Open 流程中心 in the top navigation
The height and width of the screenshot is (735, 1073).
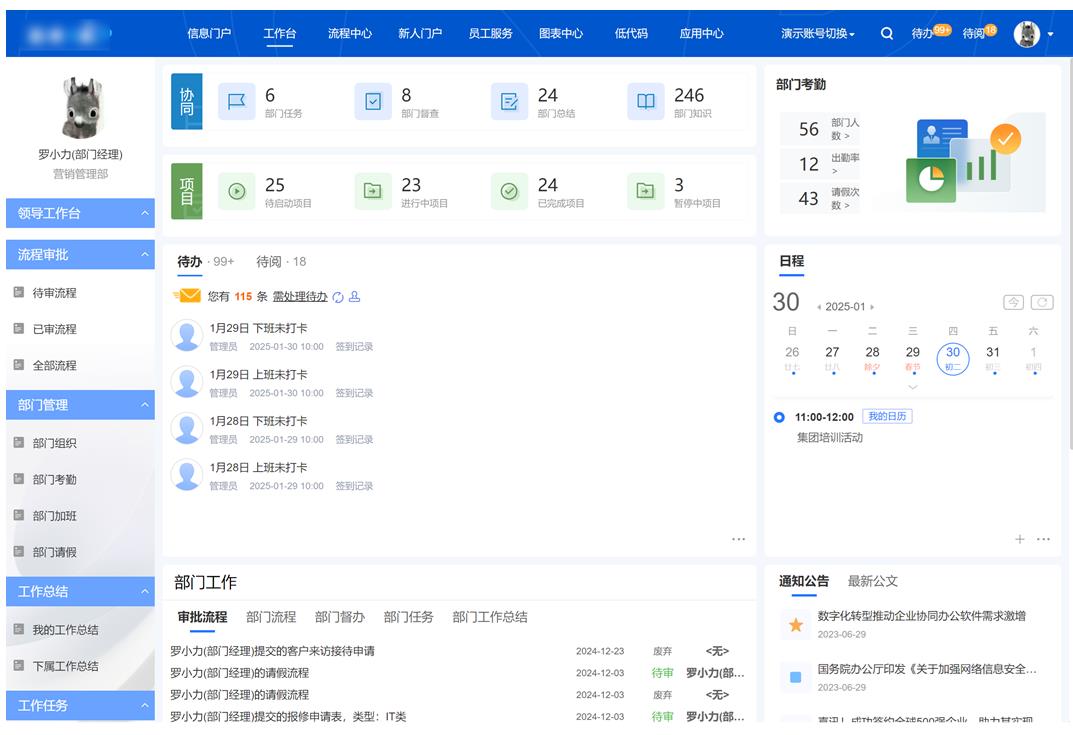[x=350, y=34]
